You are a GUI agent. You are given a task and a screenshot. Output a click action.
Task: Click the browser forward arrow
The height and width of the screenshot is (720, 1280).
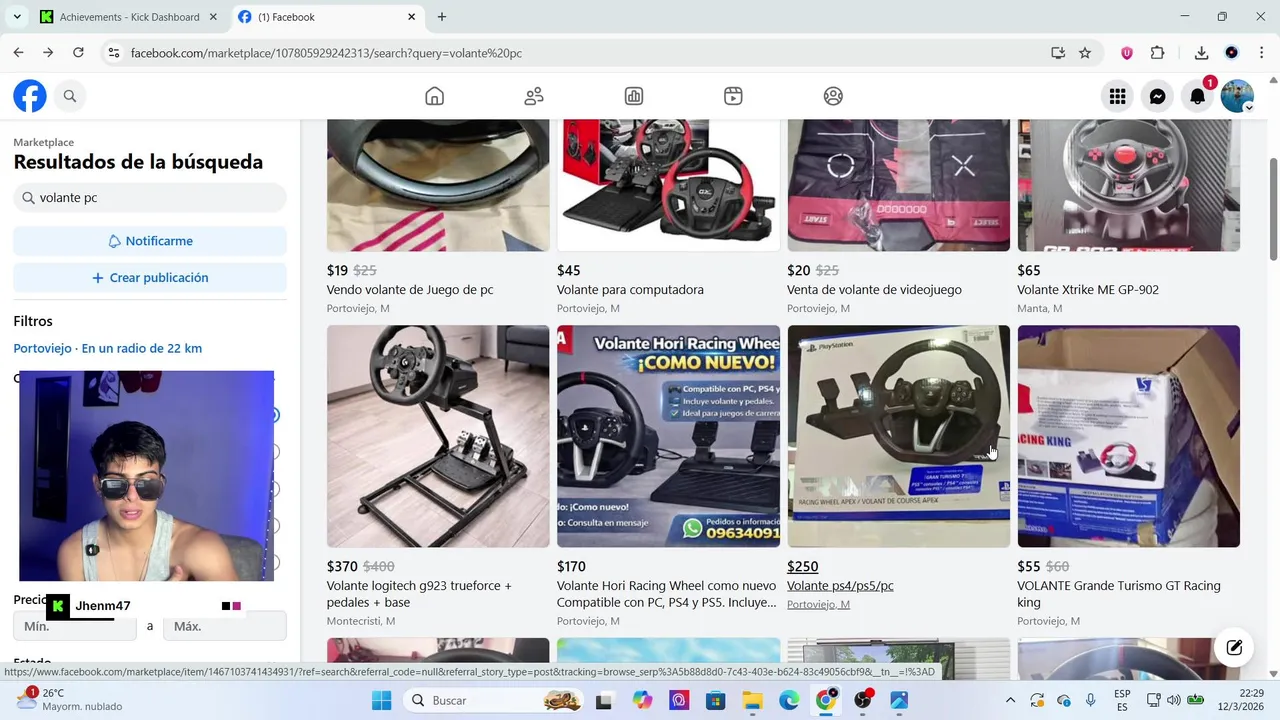[x=48, y=53]
